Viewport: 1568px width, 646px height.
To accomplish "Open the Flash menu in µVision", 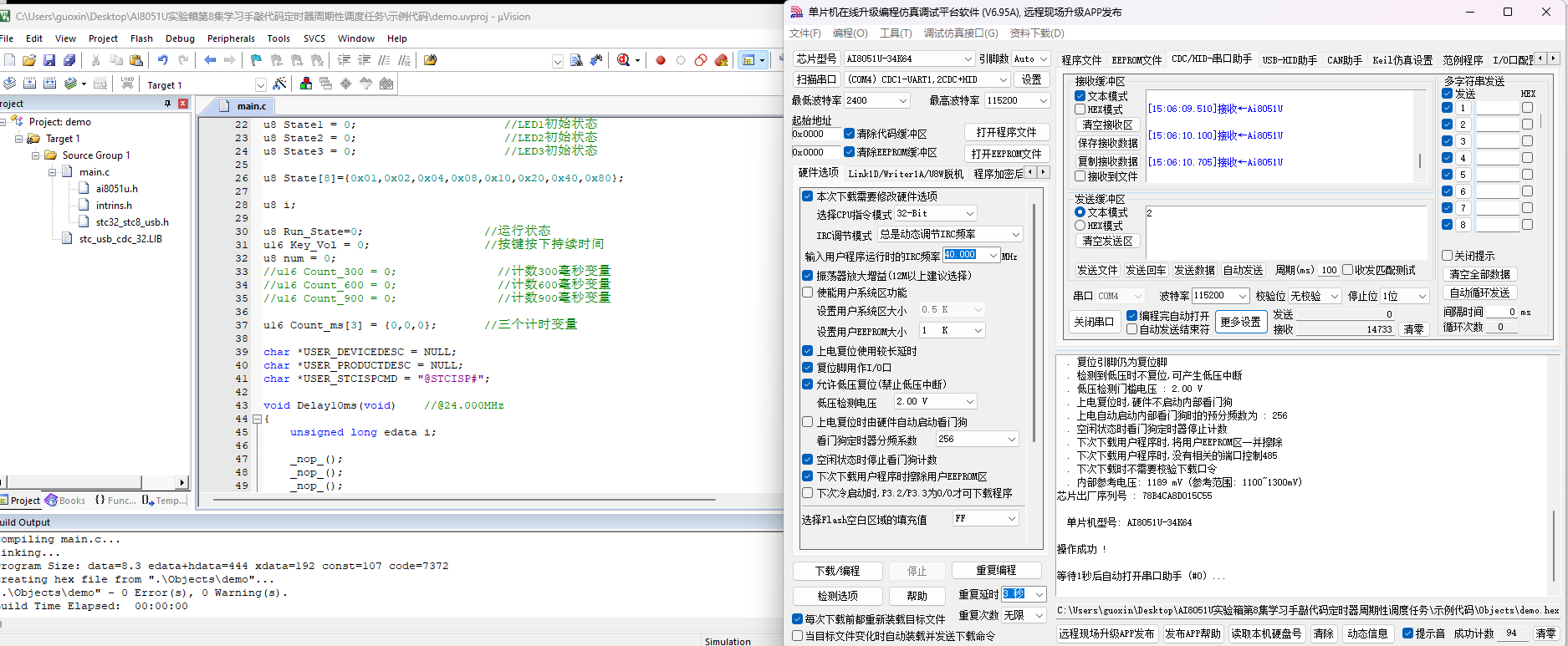I will 141,38.
